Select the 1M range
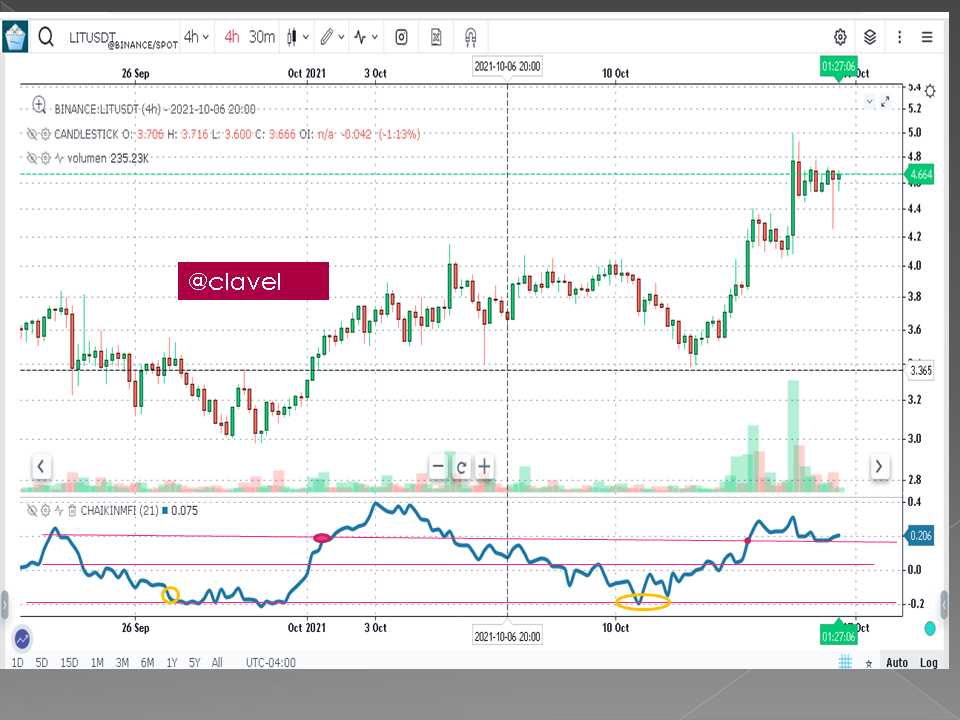The height and width of the screenshot is (720, 960). pyautogui.click(x=97, y=662)
